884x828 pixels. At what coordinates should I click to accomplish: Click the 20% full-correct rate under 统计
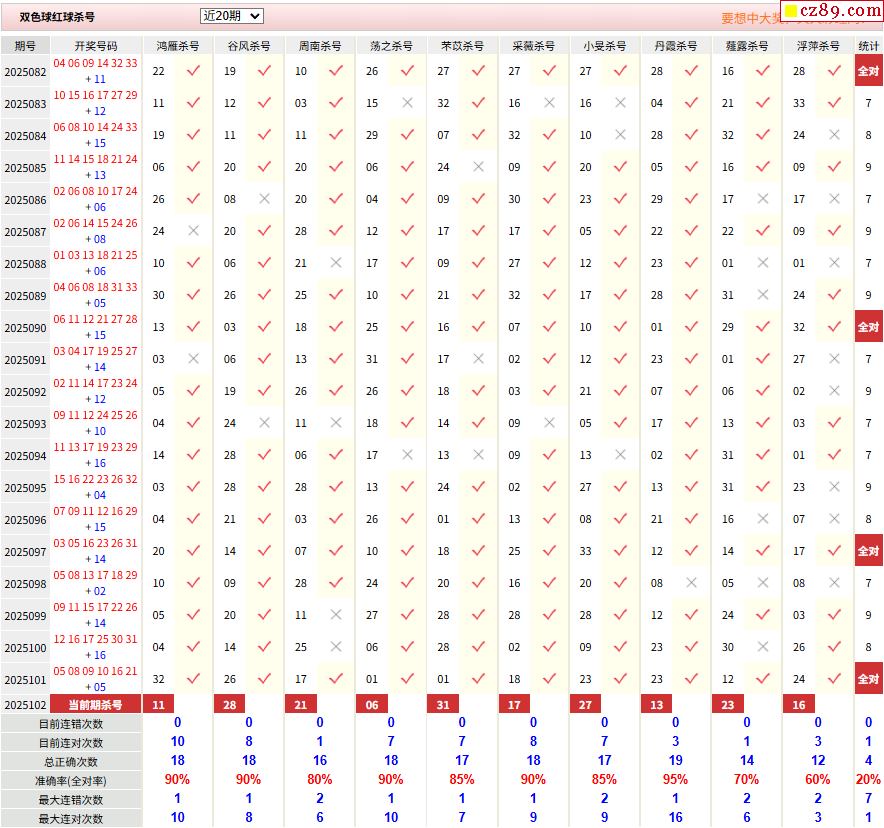(x=868, y=780)
